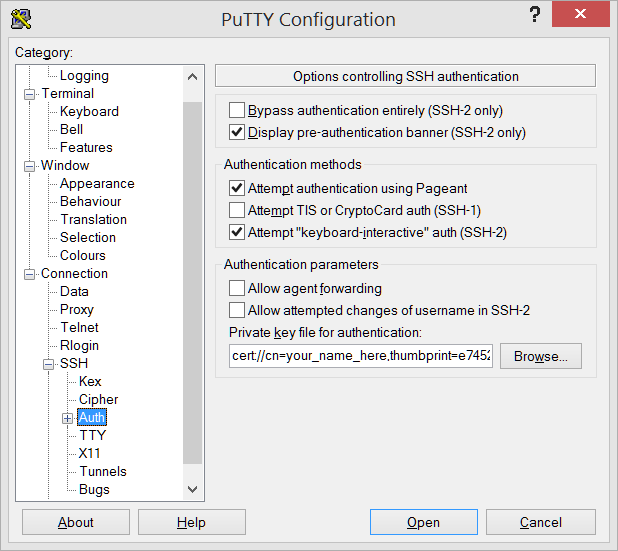Click the Cancel button
618x551 pixels.
(x=541, y=522)
